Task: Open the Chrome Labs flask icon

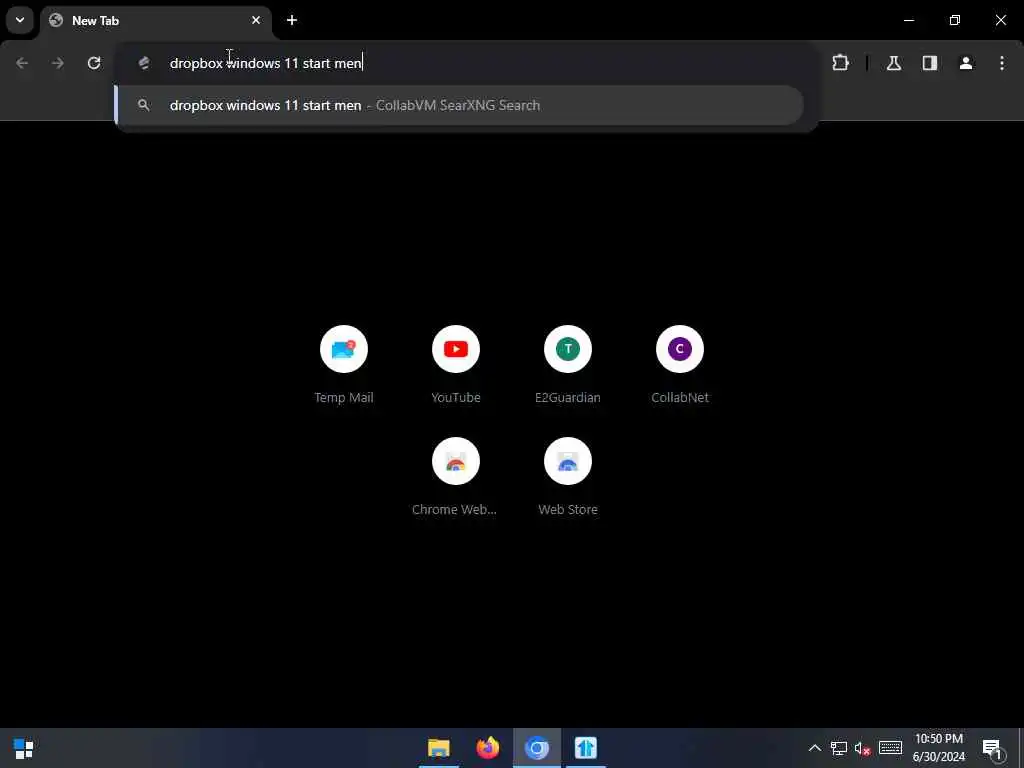Action: (894, 63)
